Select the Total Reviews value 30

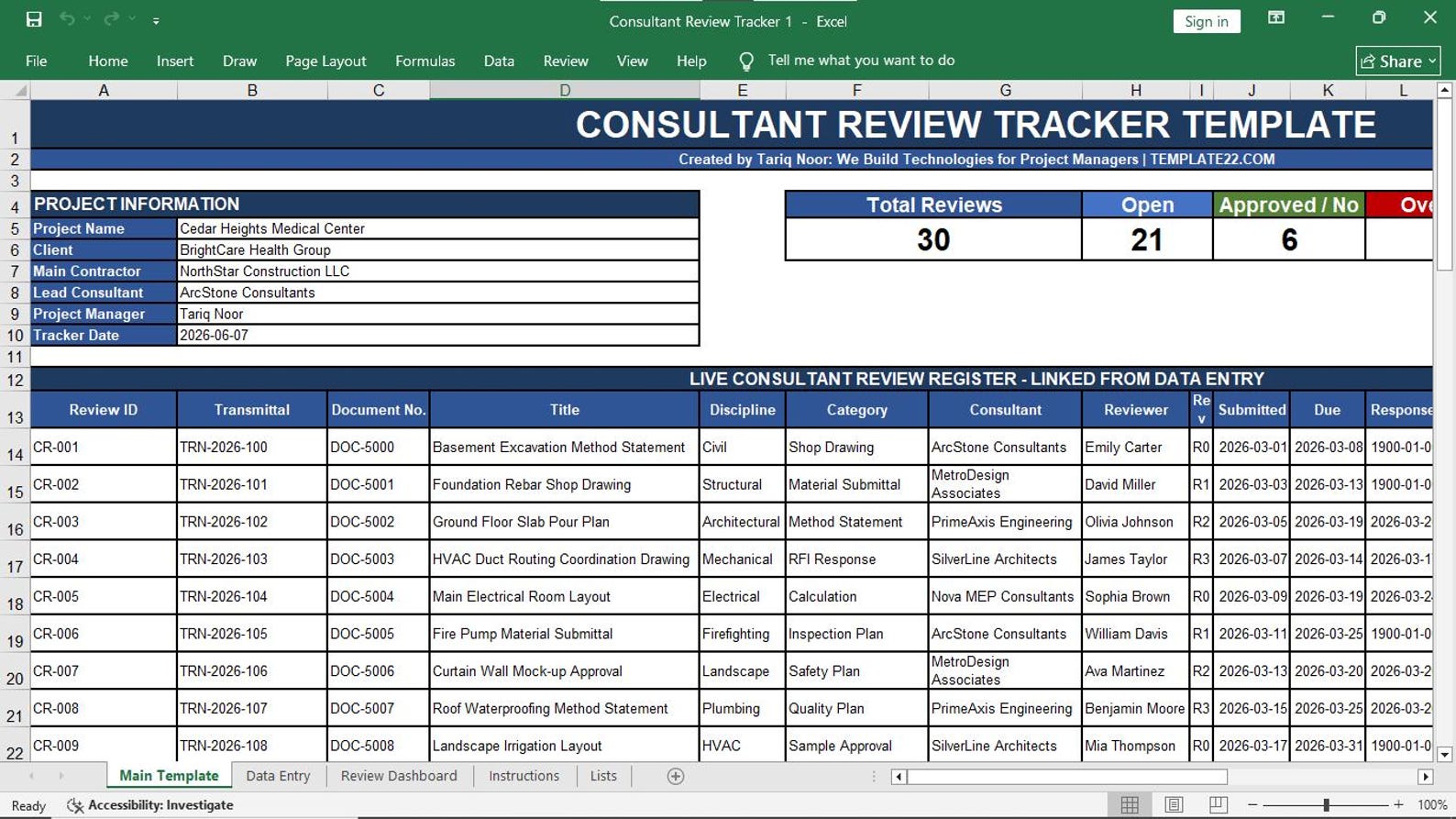click(933, 239)
